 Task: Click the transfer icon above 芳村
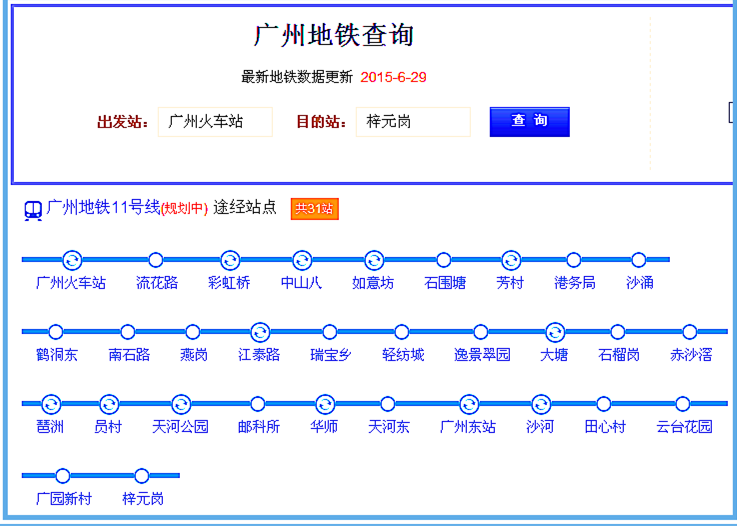511,259
